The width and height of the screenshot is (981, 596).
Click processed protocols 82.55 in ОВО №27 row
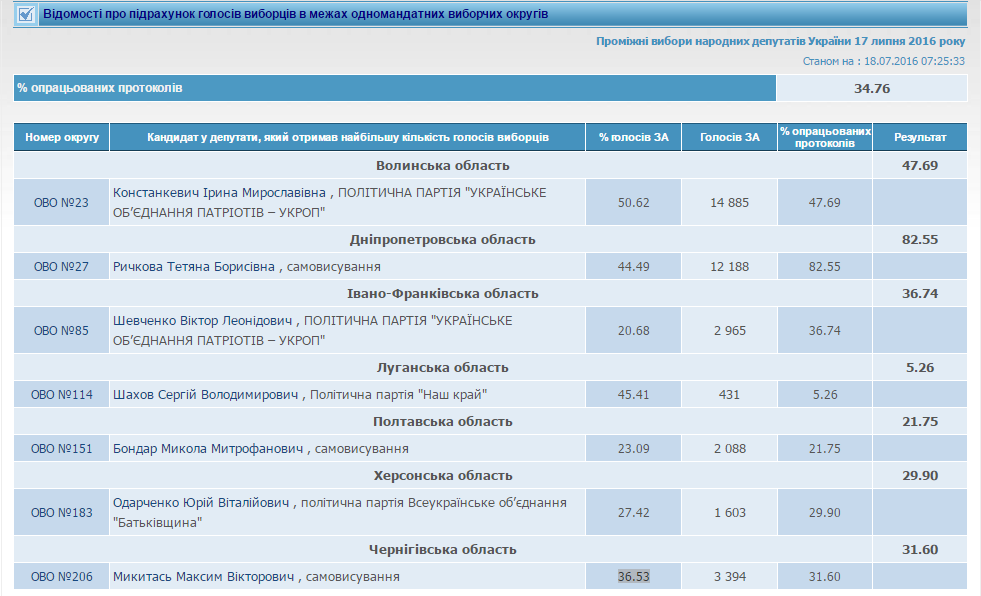click(825, 266)
